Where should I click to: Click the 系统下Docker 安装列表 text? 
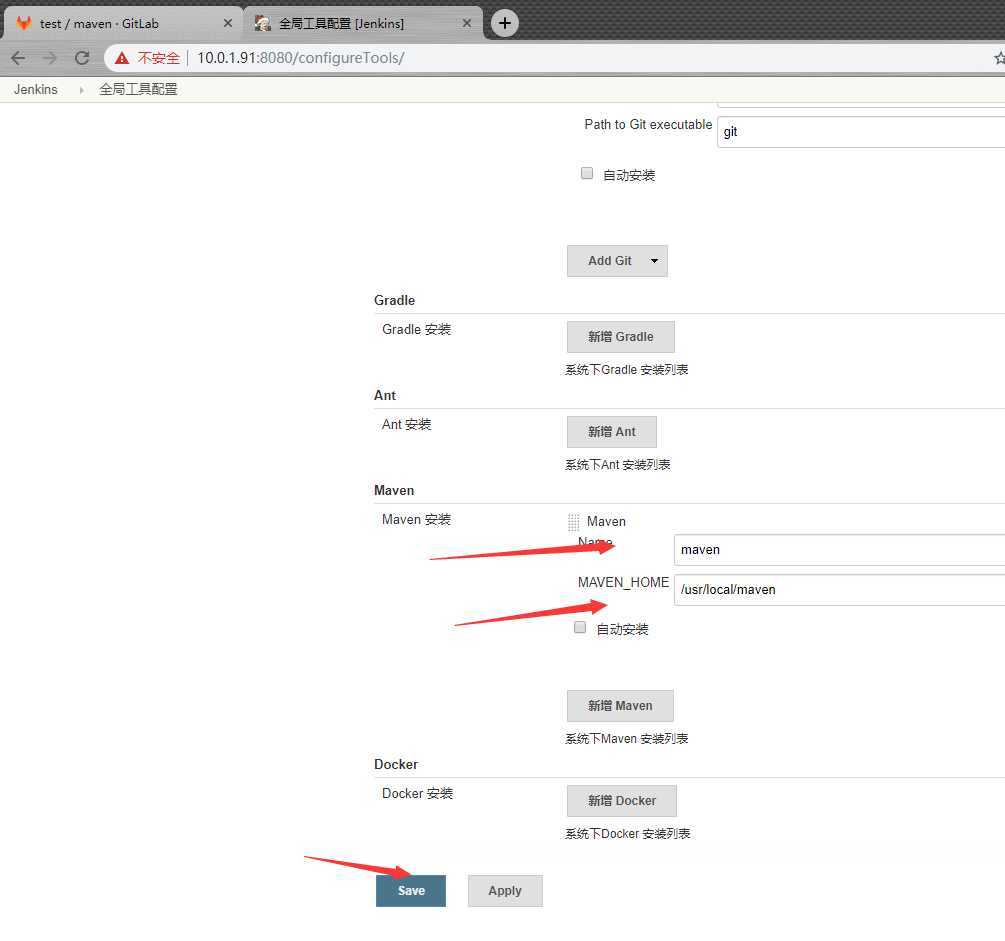tap(627, 834)
